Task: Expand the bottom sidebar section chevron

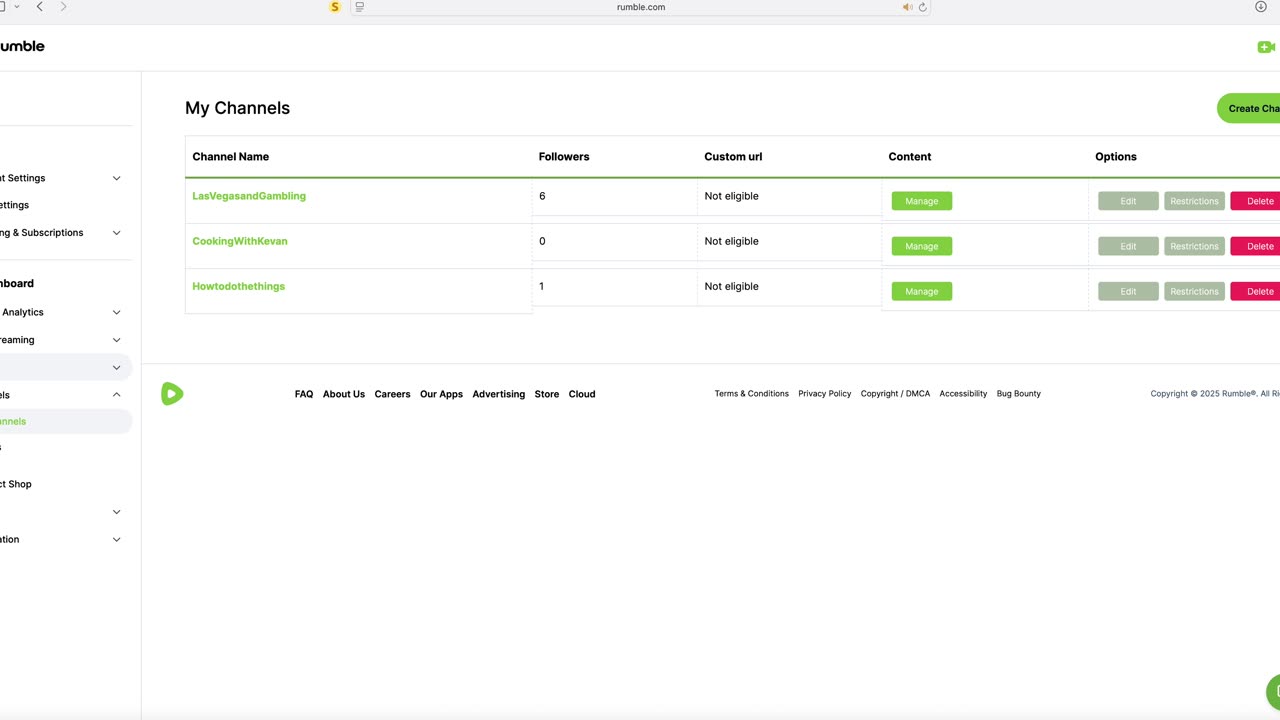Action: [x=116, y=540]
